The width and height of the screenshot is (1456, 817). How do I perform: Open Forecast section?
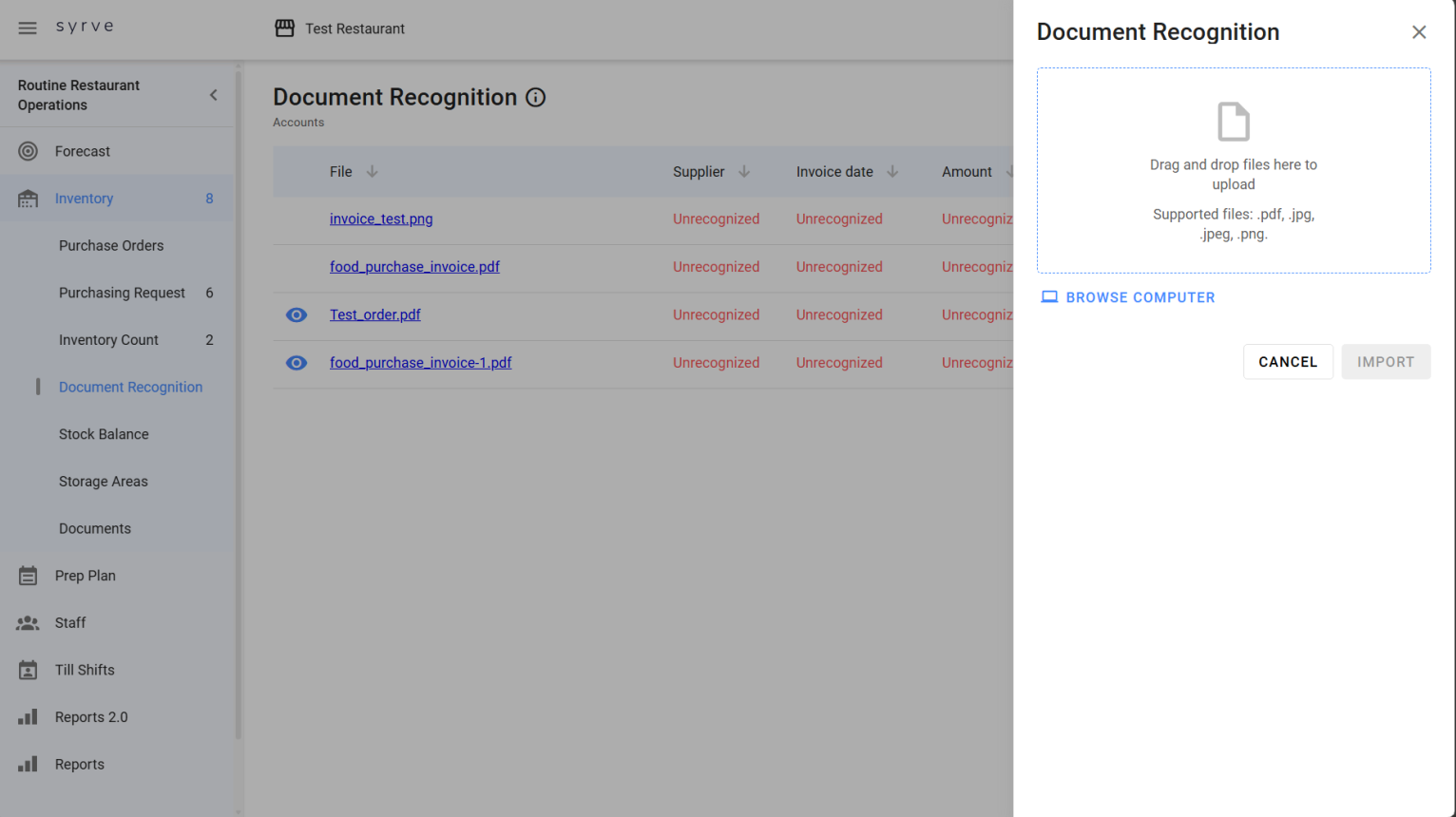83,151
